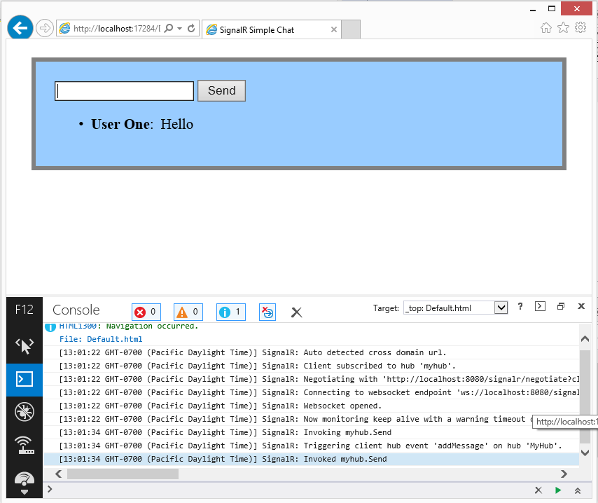Click the Send button
Image resolution: width=598 pixels, height=503 pixels.
[x=222, y=91]
